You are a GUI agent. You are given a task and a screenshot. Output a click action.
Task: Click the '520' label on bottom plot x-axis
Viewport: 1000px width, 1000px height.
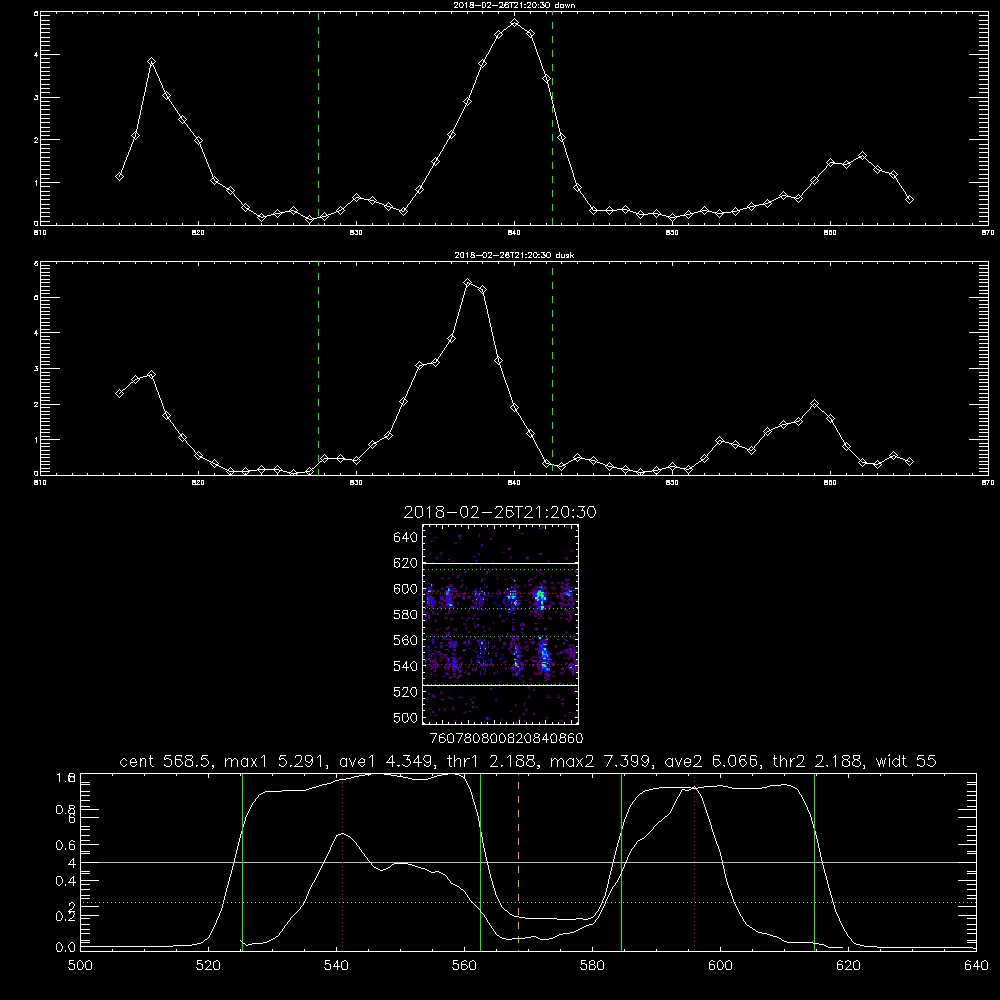[x=208, y=966]
